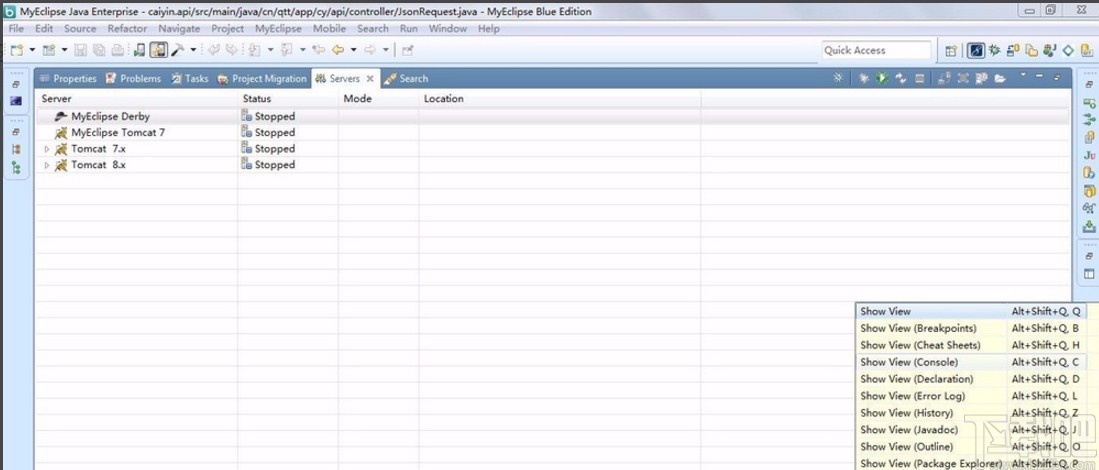1099x470 pixels.
Task: Click the Status column header
Action: tap(288, 99)
